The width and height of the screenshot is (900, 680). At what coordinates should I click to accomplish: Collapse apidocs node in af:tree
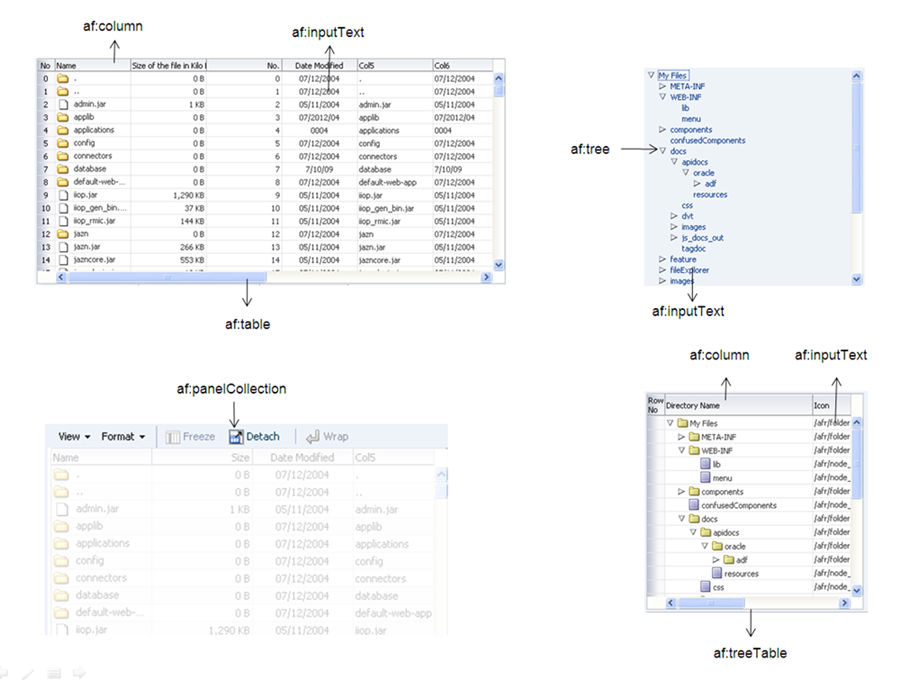674,162
